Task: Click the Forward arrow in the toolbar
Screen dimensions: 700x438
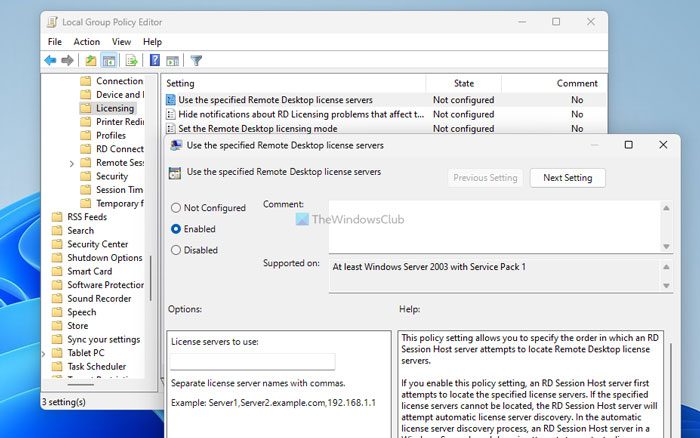Action: pyautogui.click(x=67, y=60)
